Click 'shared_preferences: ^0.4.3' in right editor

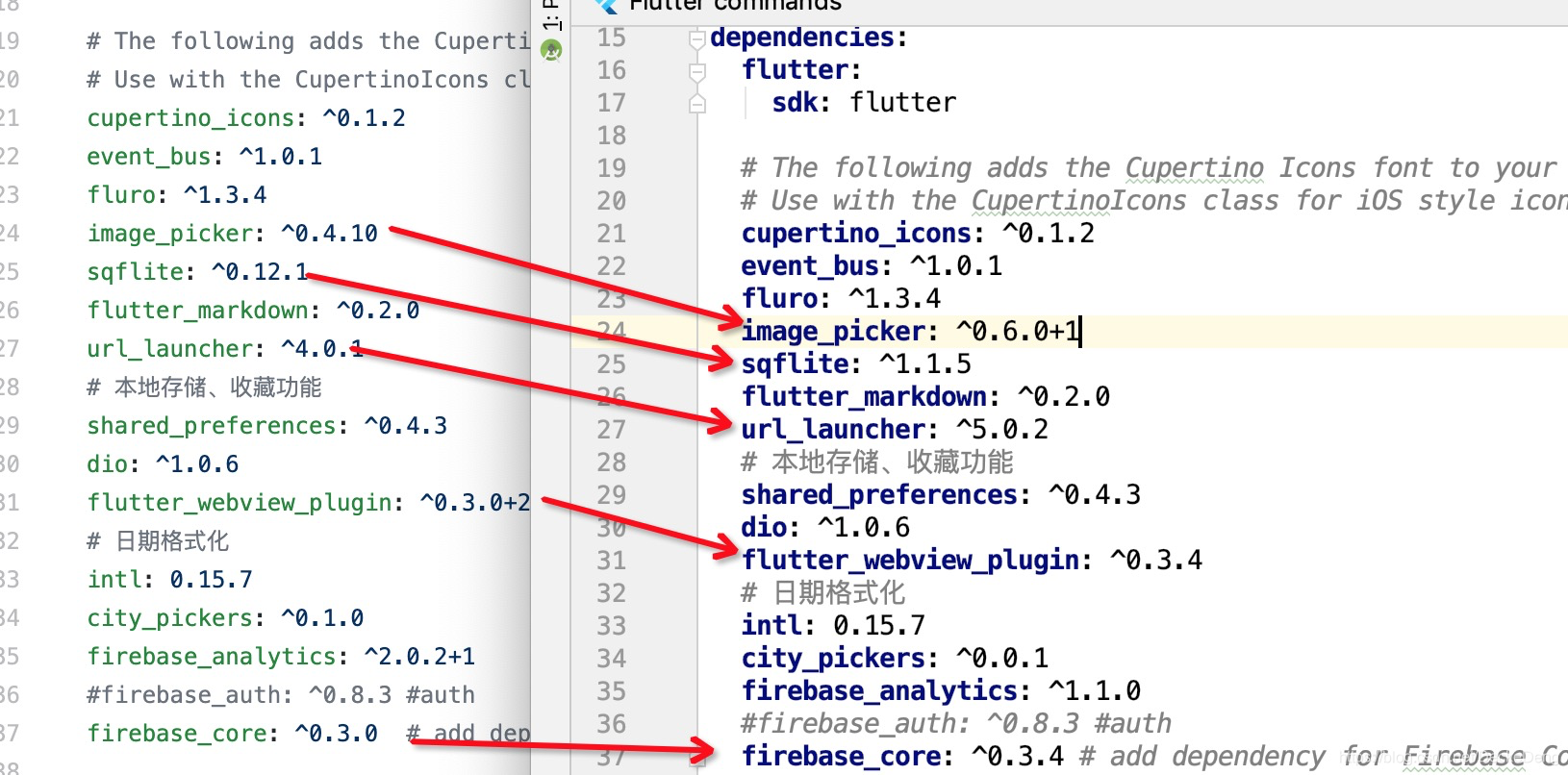pyautogui.click(x=941, y=495)
